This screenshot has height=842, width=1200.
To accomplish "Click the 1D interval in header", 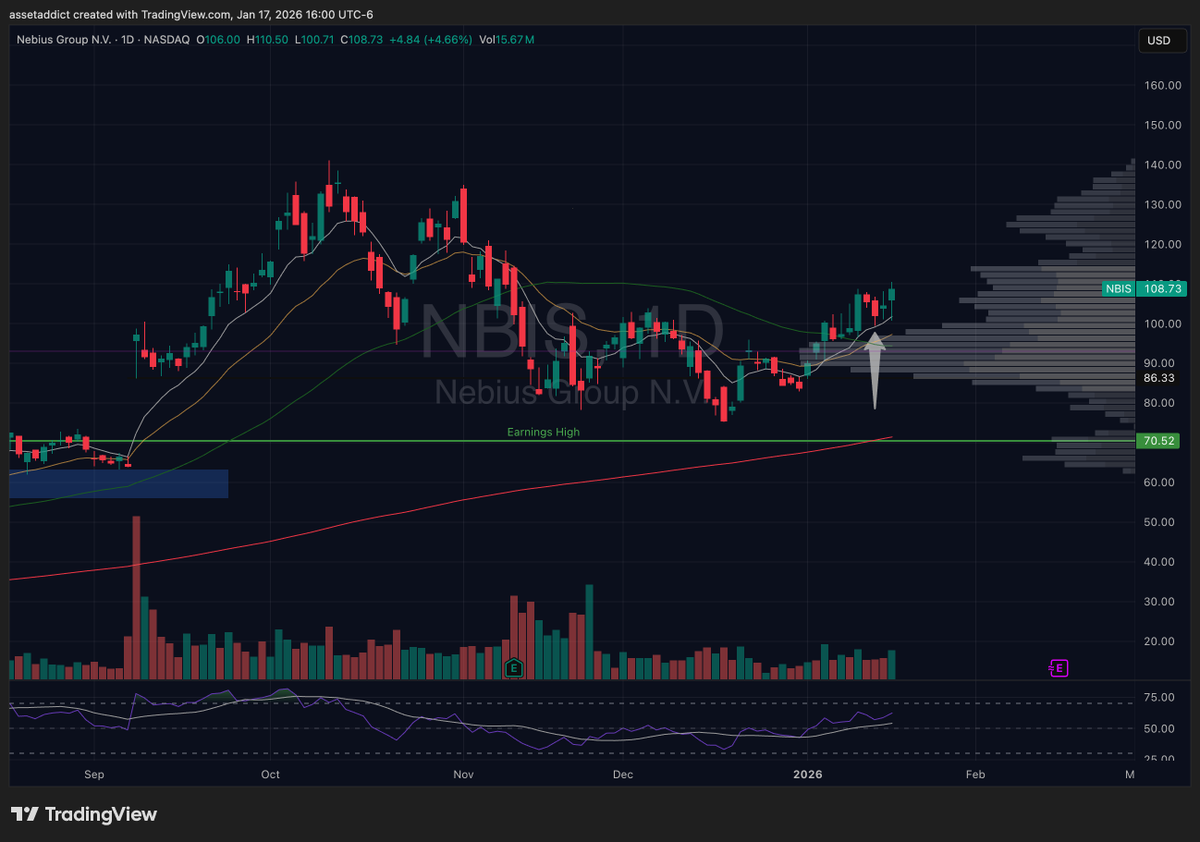I will pyautogui.click(x=127, y=39).
